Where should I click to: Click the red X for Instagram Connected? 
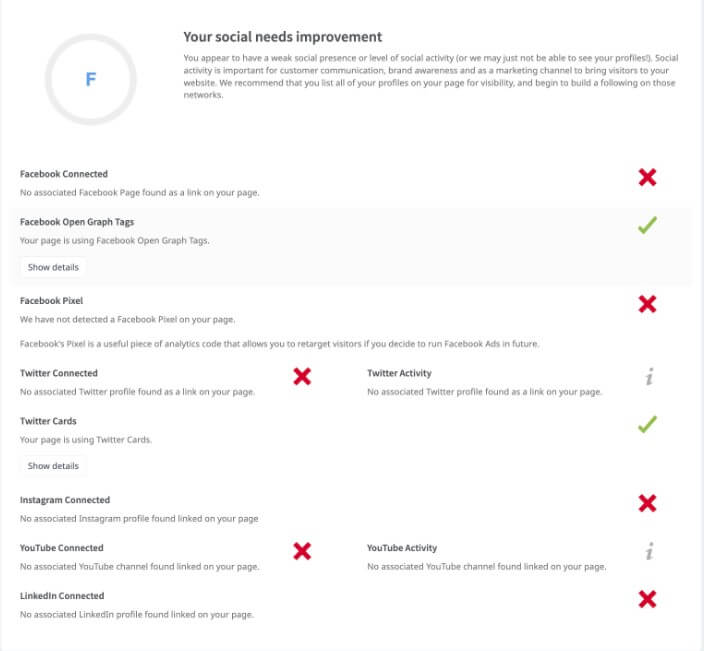click(647, 503)
